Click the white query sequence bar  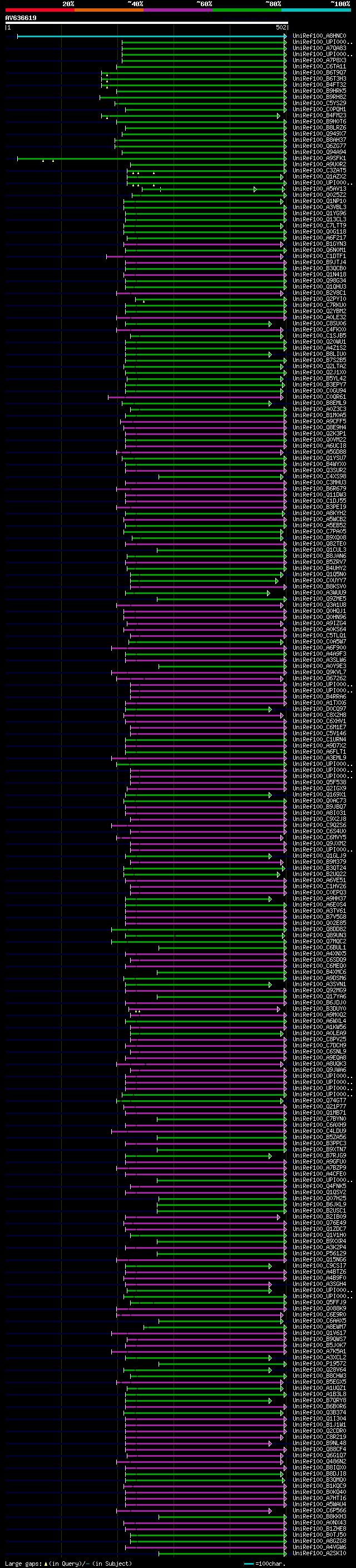click(x=146, y=23)
